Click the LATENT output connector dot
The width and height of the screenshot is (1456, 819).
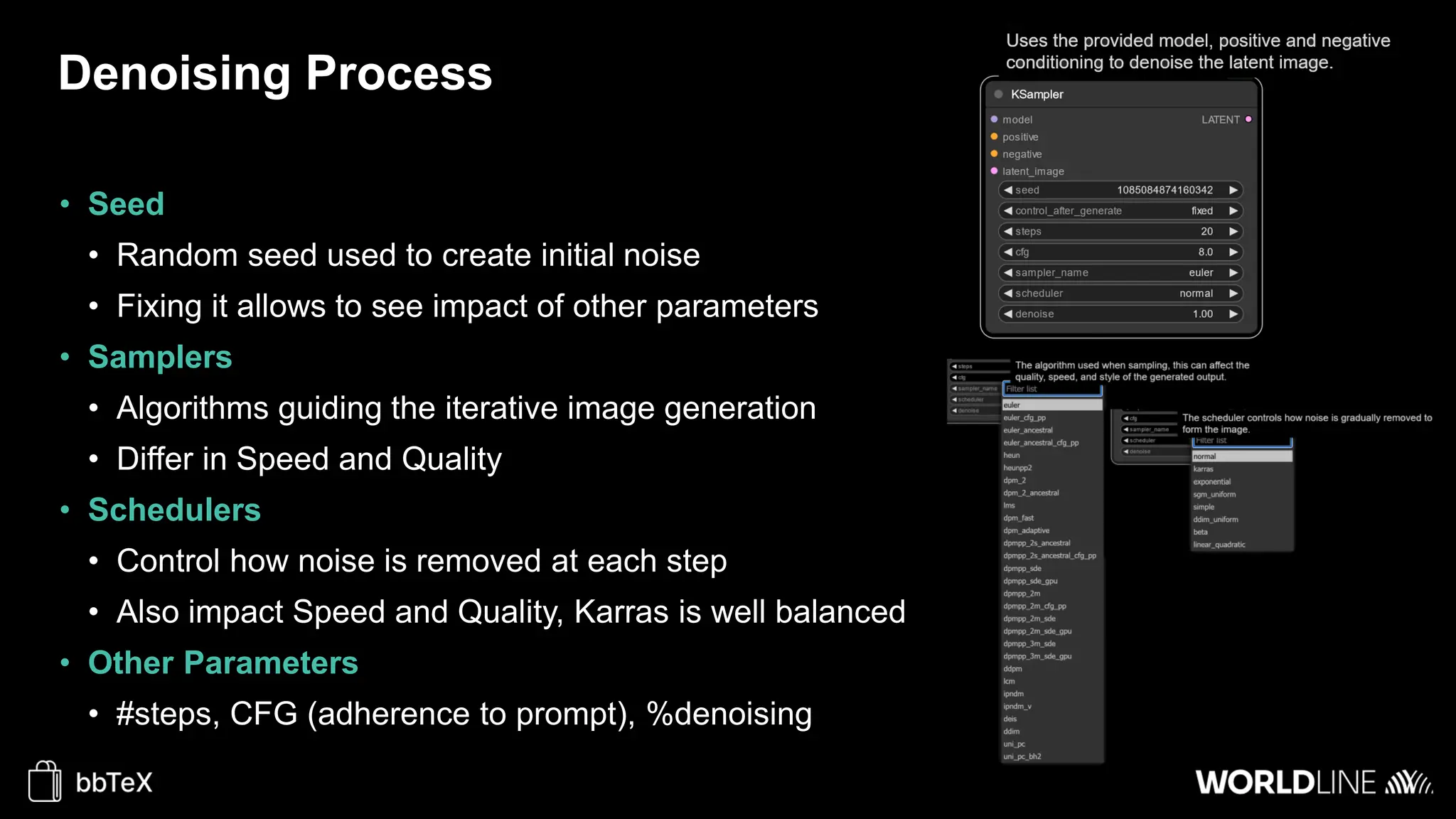[1248, 119]
